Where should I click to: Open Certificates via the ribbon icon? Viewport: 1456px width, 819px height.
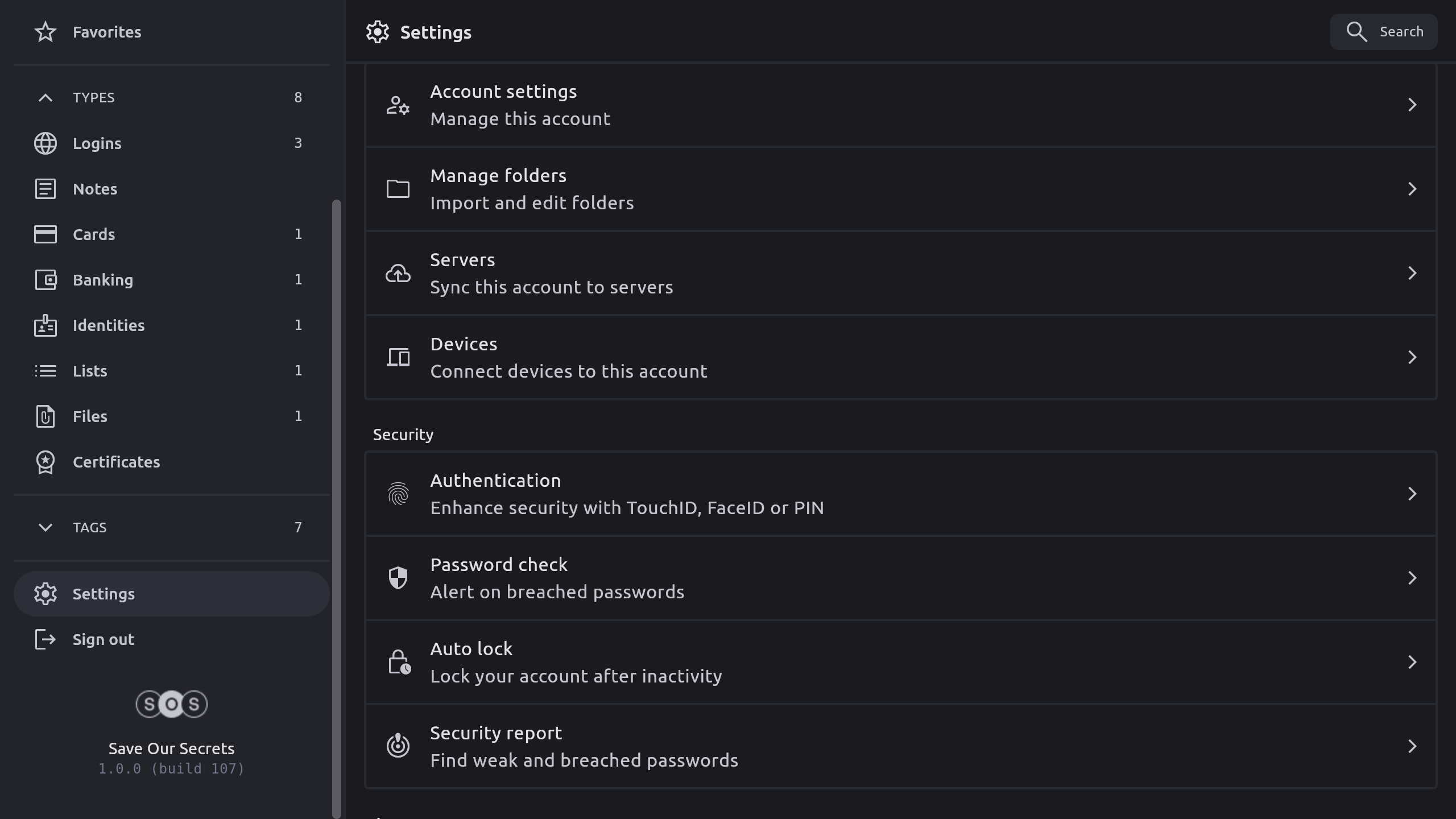[45, 462]
